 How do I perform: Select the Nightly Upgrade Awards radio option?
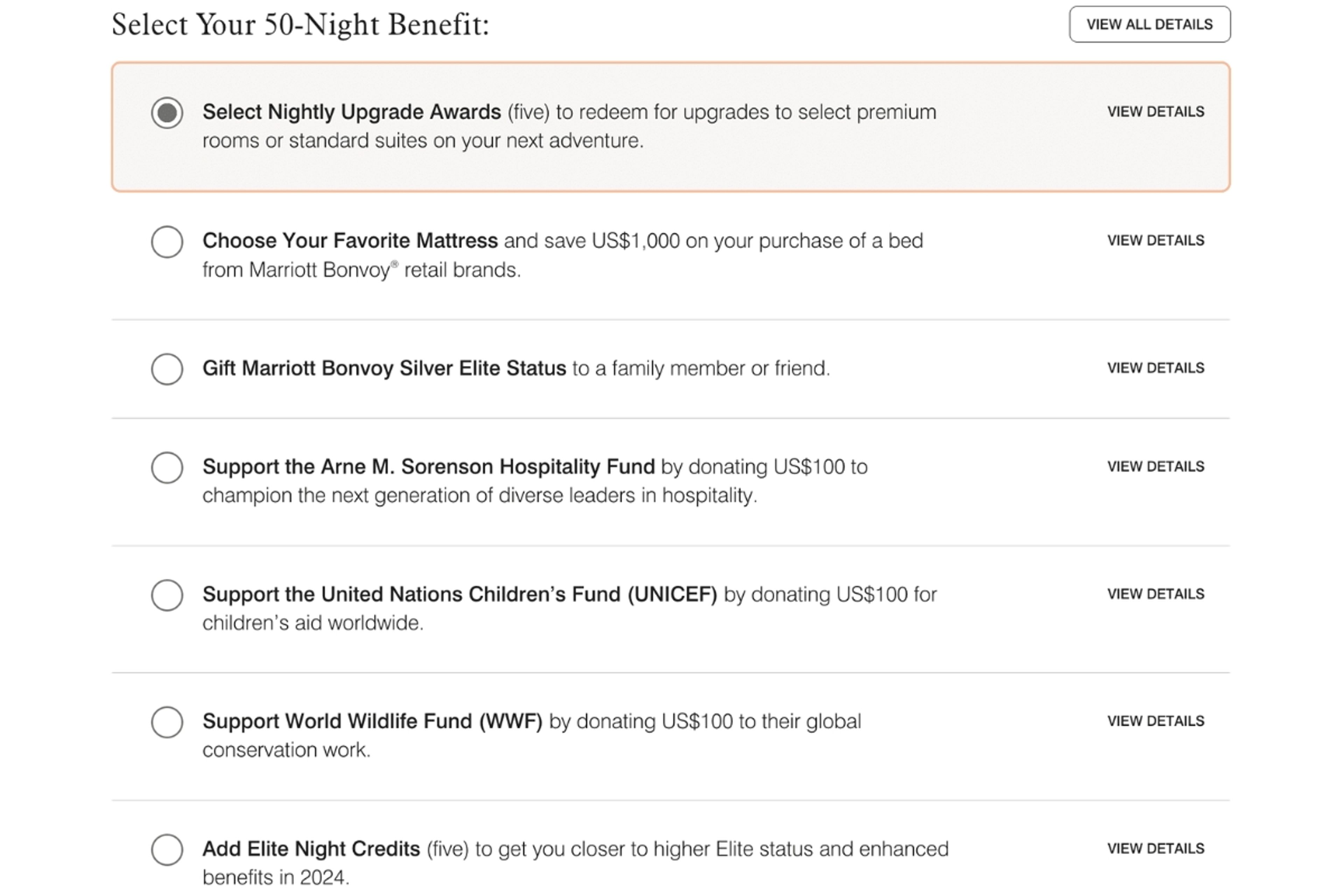pos(167,113)
